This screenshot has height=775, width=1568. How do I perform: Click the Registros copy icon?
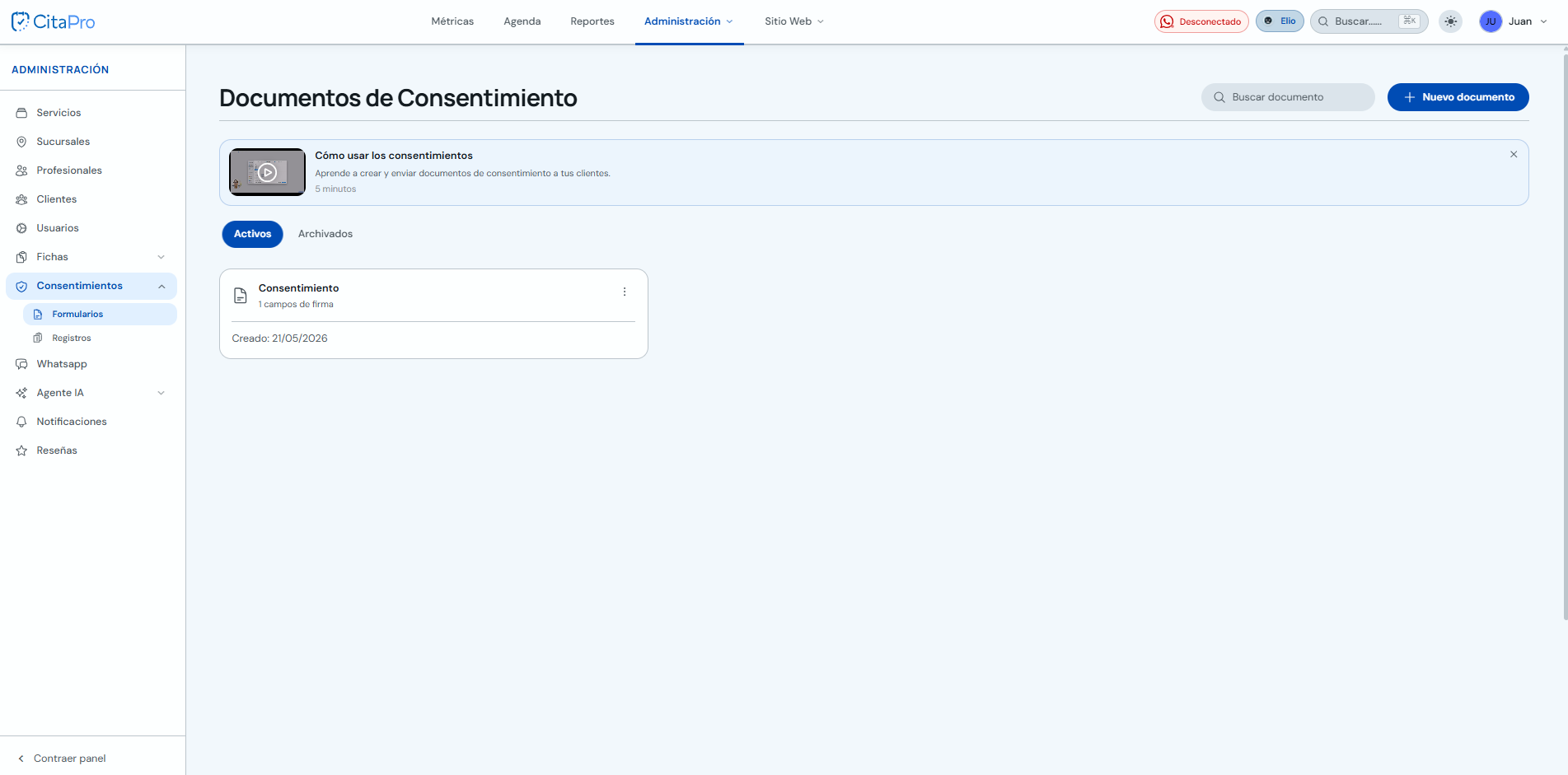click(38, 338)
